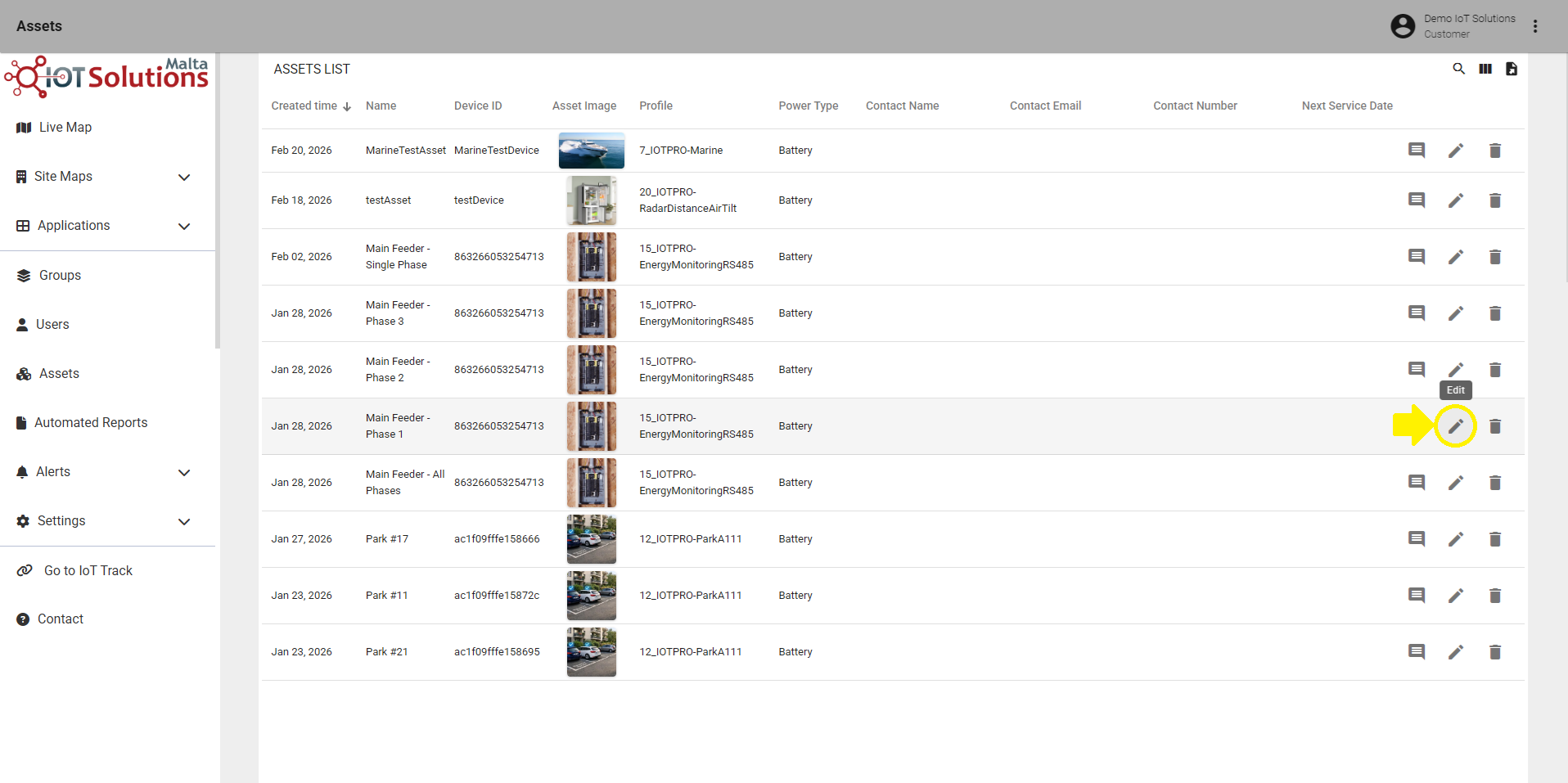Edit the Park #11 asset
The image size is (1568, 783).
(1456, 596)
